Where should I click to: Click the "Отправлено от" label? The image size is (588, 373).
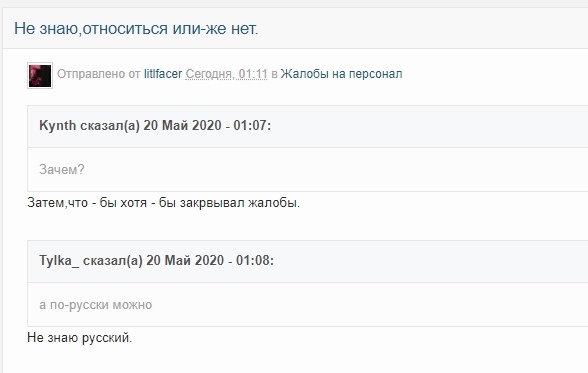pyautogui.click(x=99, y=74)
